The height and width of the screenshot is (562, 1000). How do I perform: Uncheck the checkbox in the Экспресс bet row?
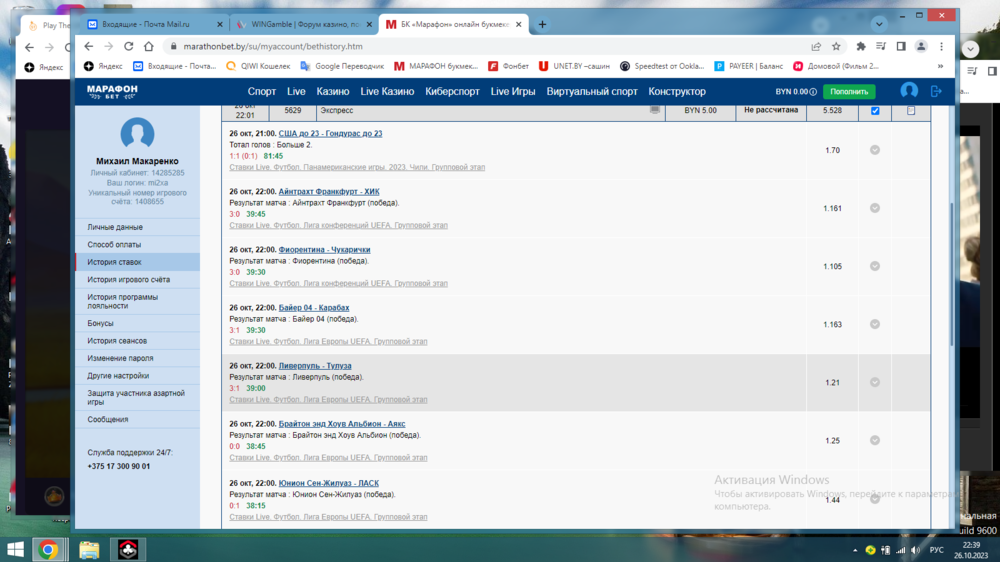click(x=875, y=110)
